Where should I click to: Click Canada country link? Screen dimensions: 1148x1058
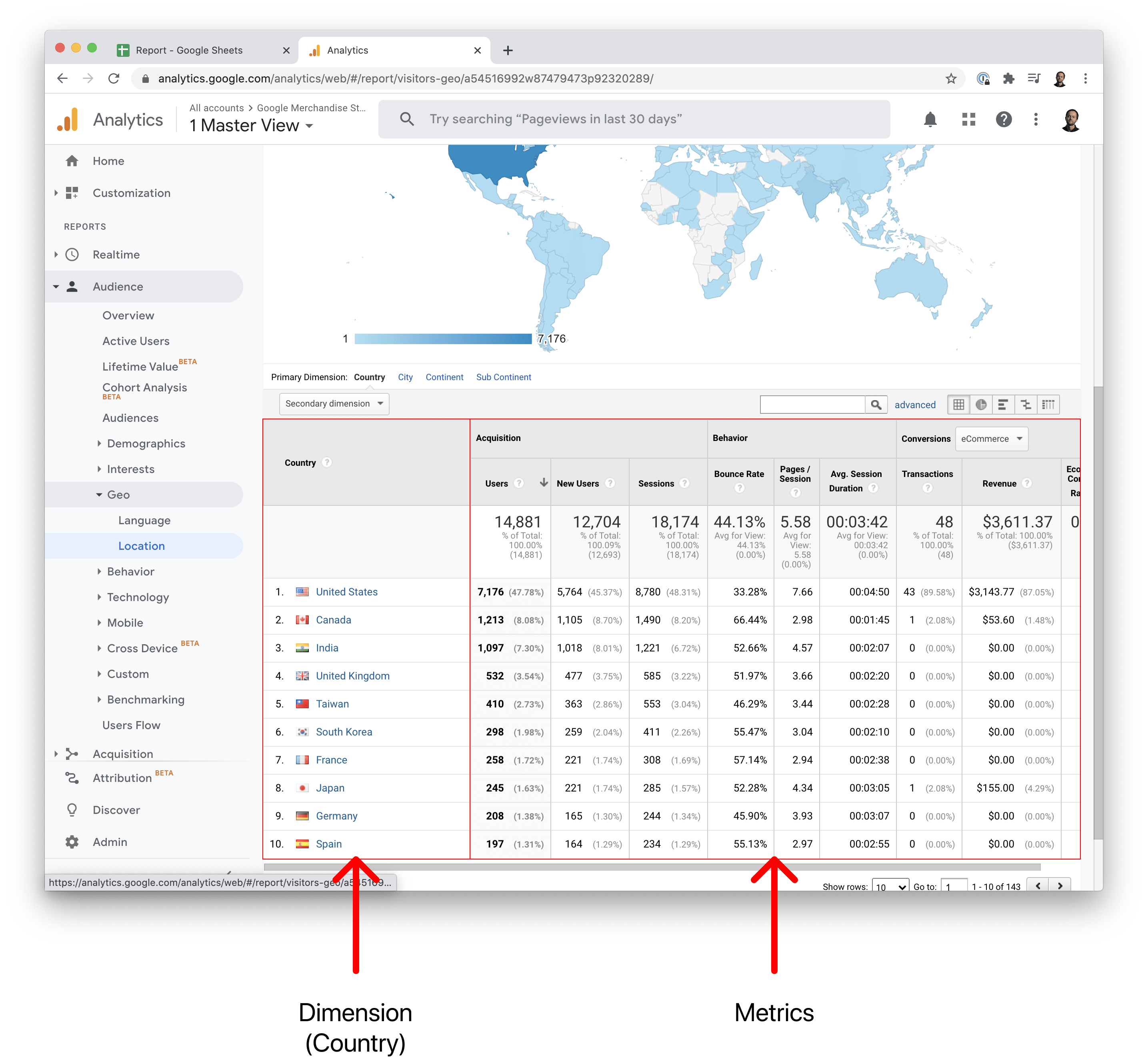[x=333, y=620]
